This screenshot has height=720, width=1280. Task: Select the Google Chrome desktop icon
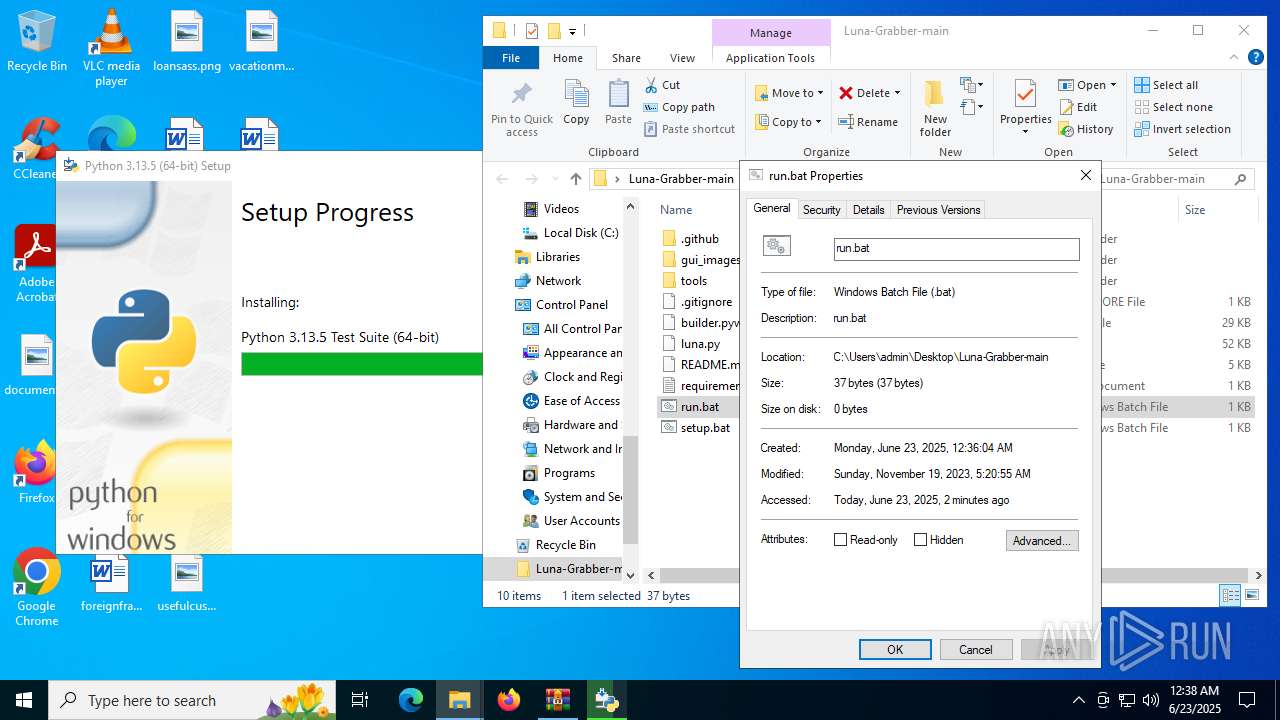pos(37,587)
